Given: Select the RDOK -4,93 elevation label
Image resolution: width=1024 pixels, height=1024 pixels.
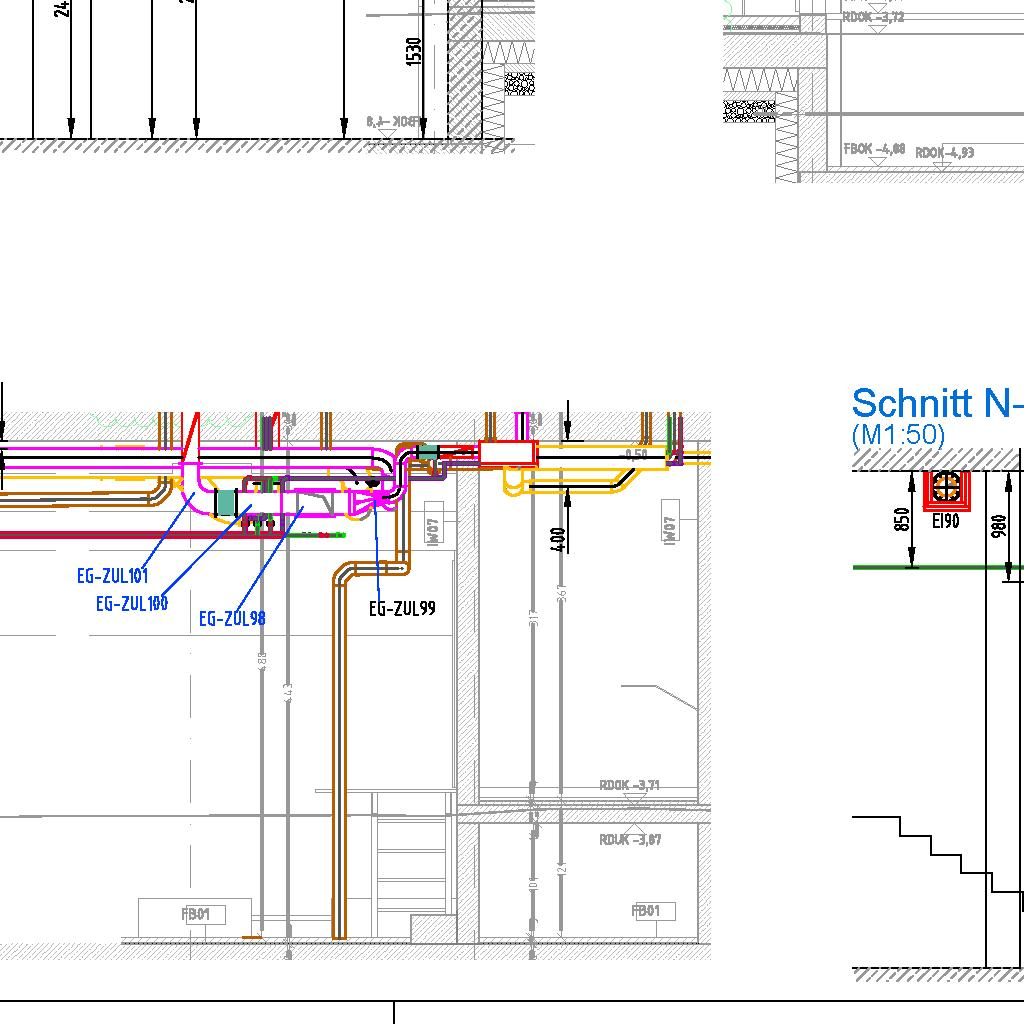Looking at the screenshot, I should [944, 153].
